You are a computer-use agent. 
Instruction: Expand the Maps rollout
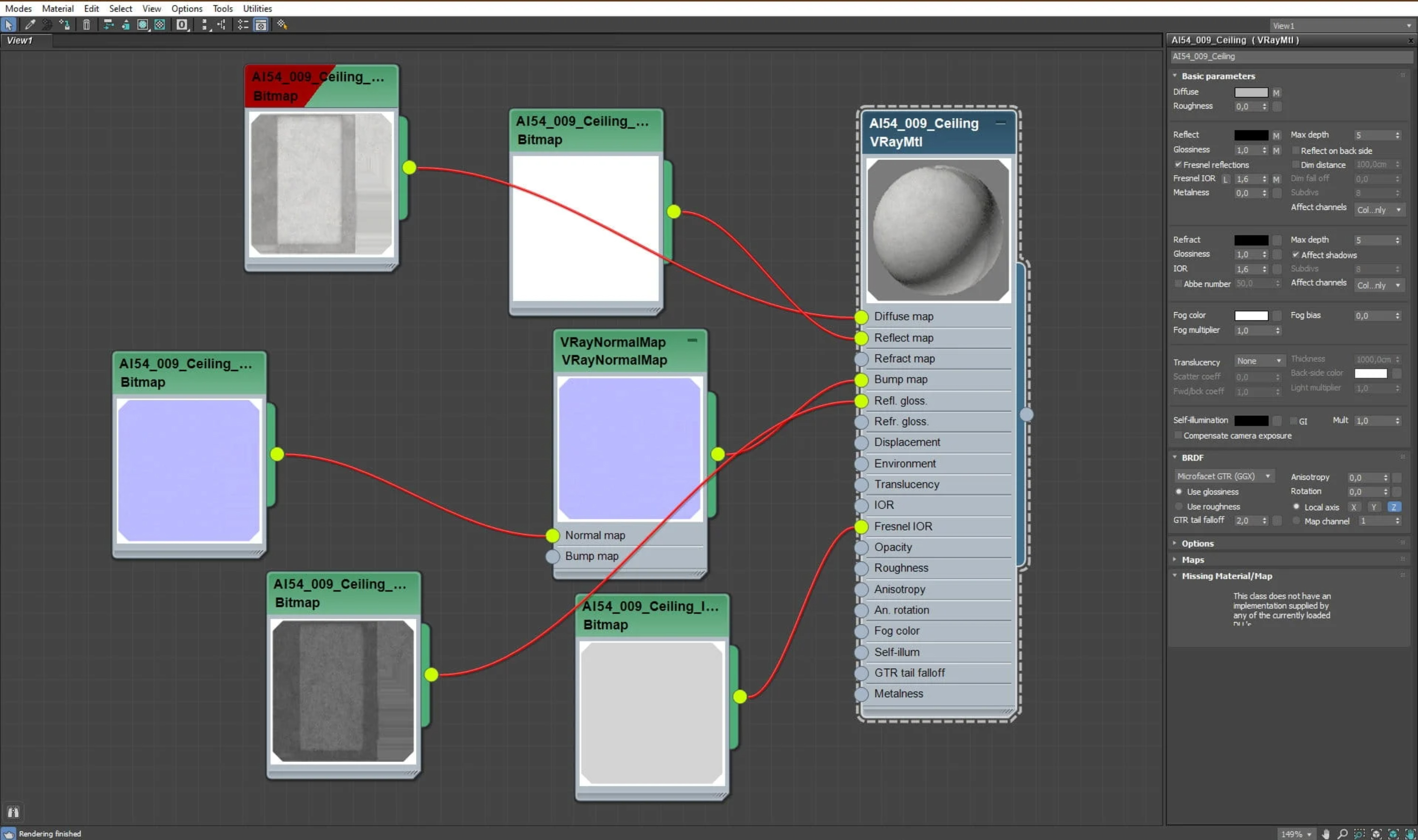tap(1193, 560)
